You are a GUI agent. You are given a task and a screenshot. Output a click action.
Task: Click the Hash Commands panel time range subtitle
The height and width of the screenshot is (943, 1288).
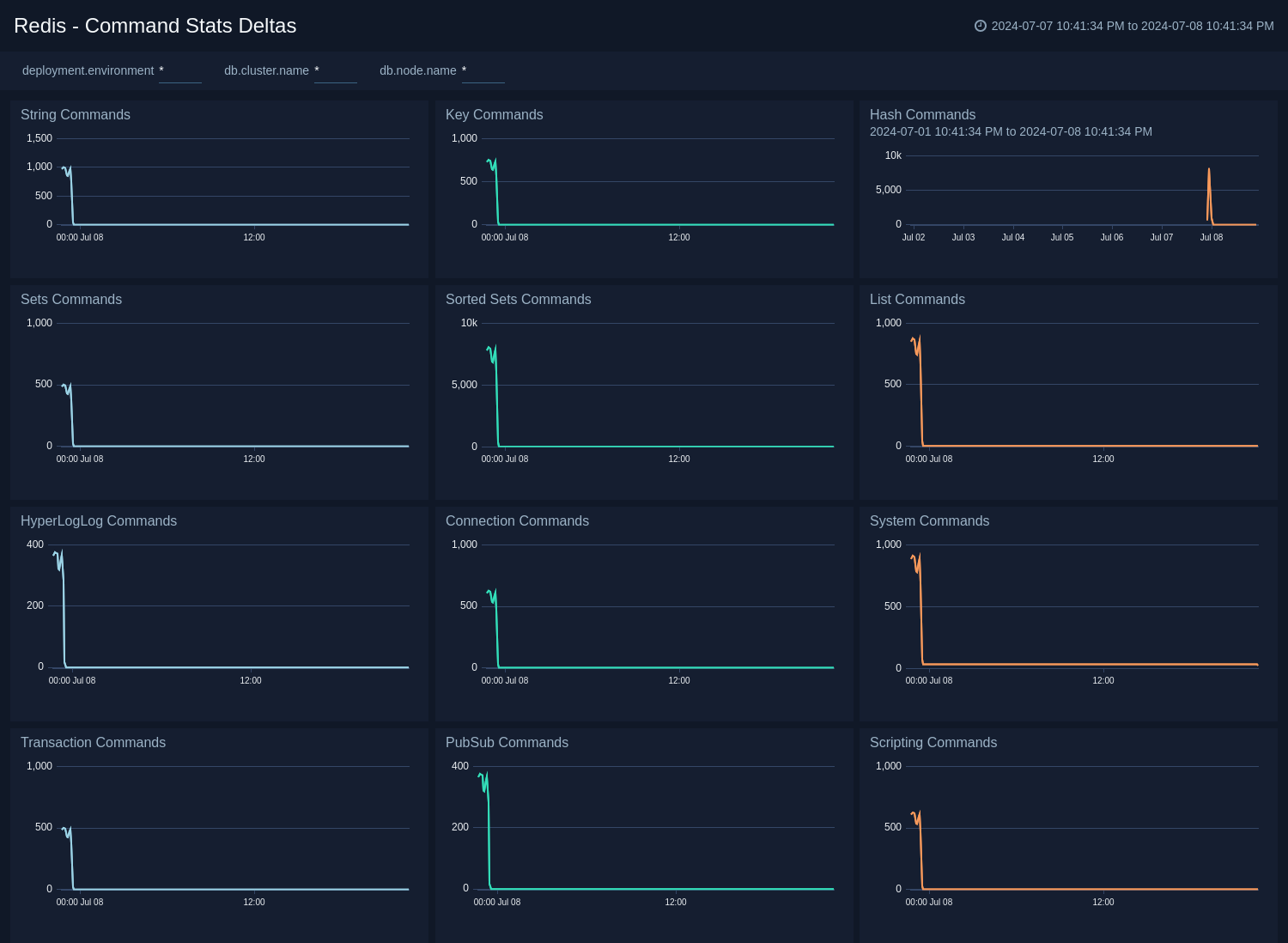[1012, 131]
